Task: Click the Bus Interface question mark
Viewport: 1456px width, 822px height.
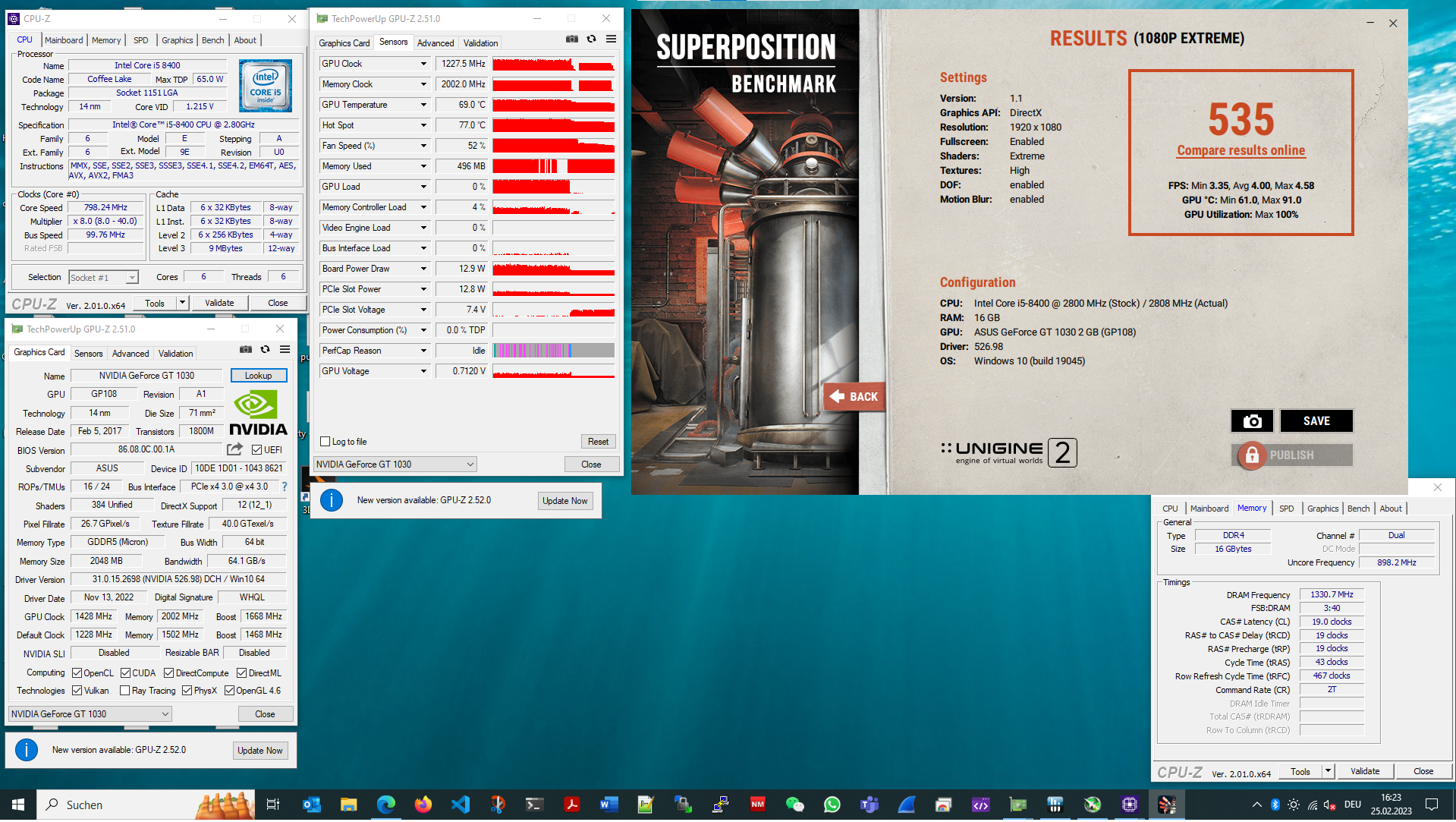Action: pos(285,487)
